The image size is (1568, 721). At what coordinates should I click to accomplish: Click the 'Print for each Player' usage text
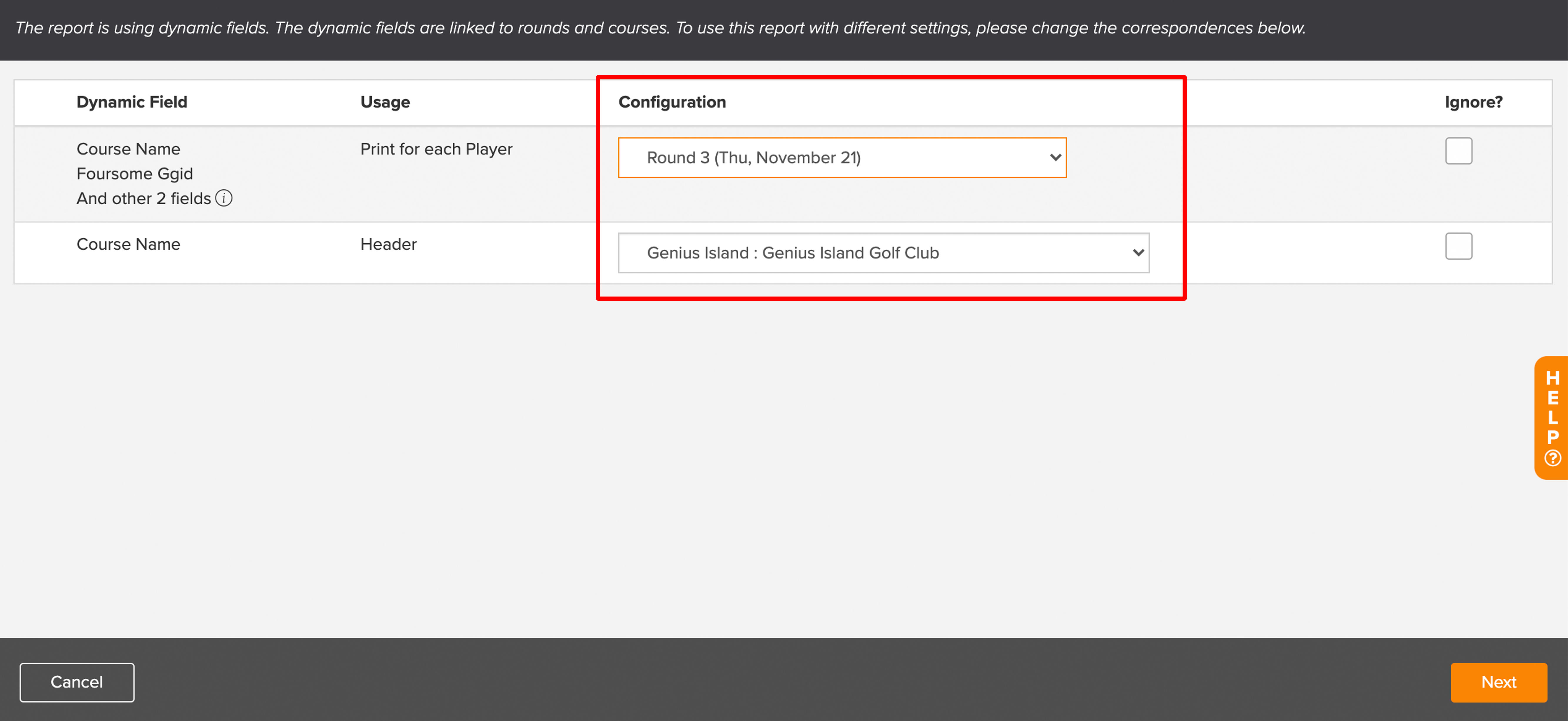tap(436, 149)
